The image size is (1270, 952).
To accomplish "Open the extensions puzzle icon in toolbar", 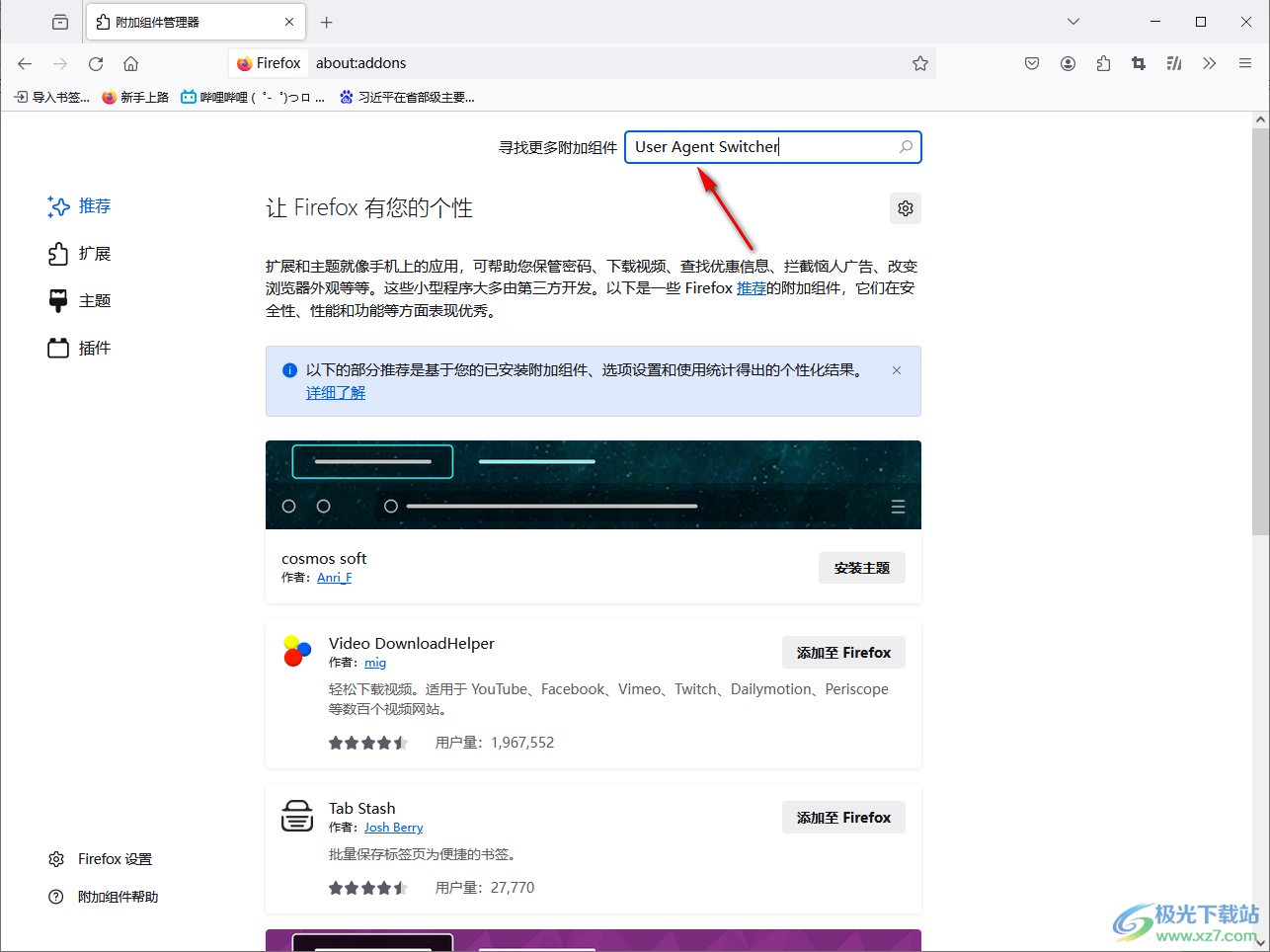I will (1103, 63).
